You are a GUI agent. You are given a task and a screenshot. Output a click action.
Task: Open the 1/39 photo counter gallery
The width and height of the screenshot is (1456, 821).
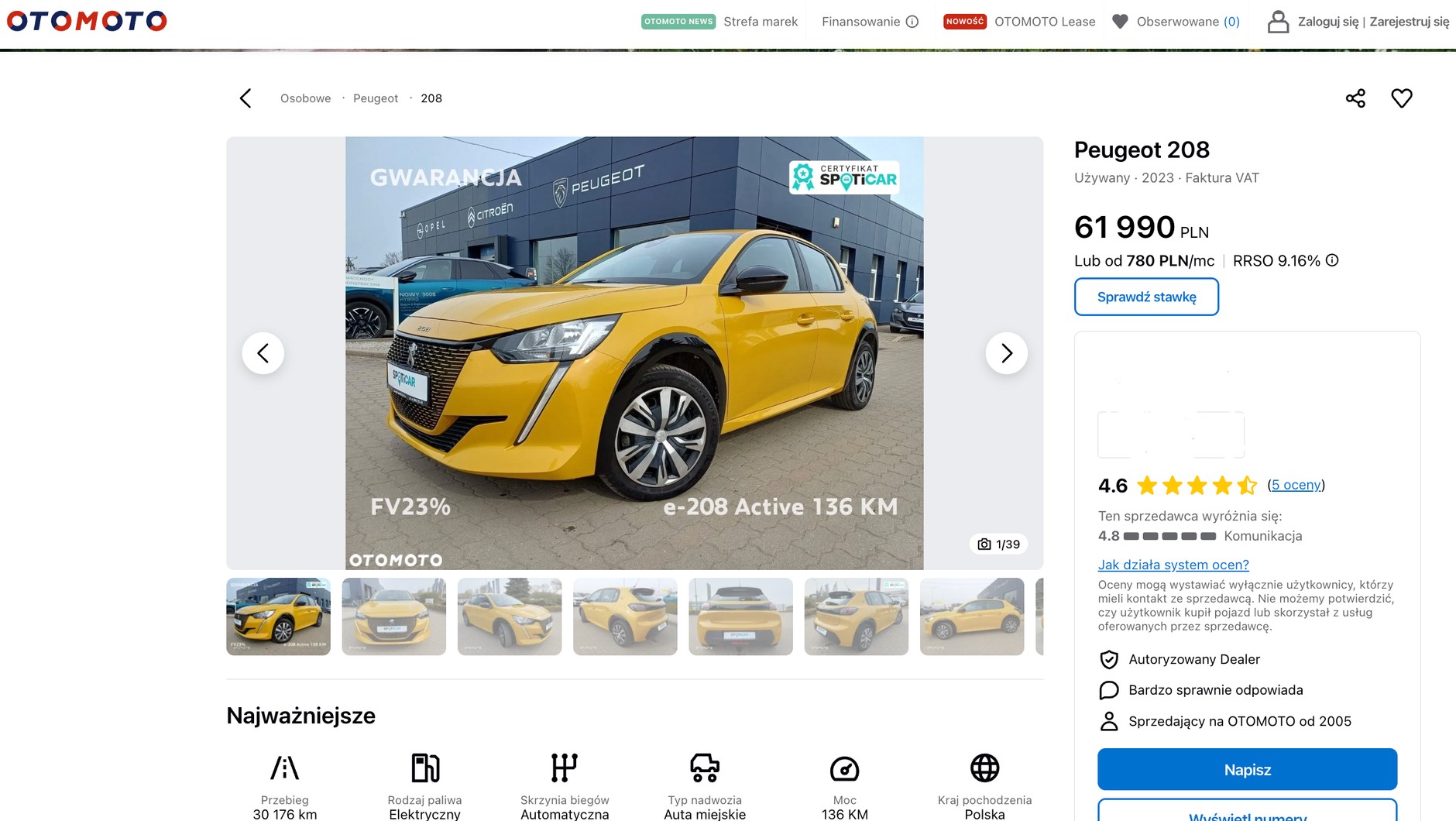pyautogui.click(x=998, y=544)
